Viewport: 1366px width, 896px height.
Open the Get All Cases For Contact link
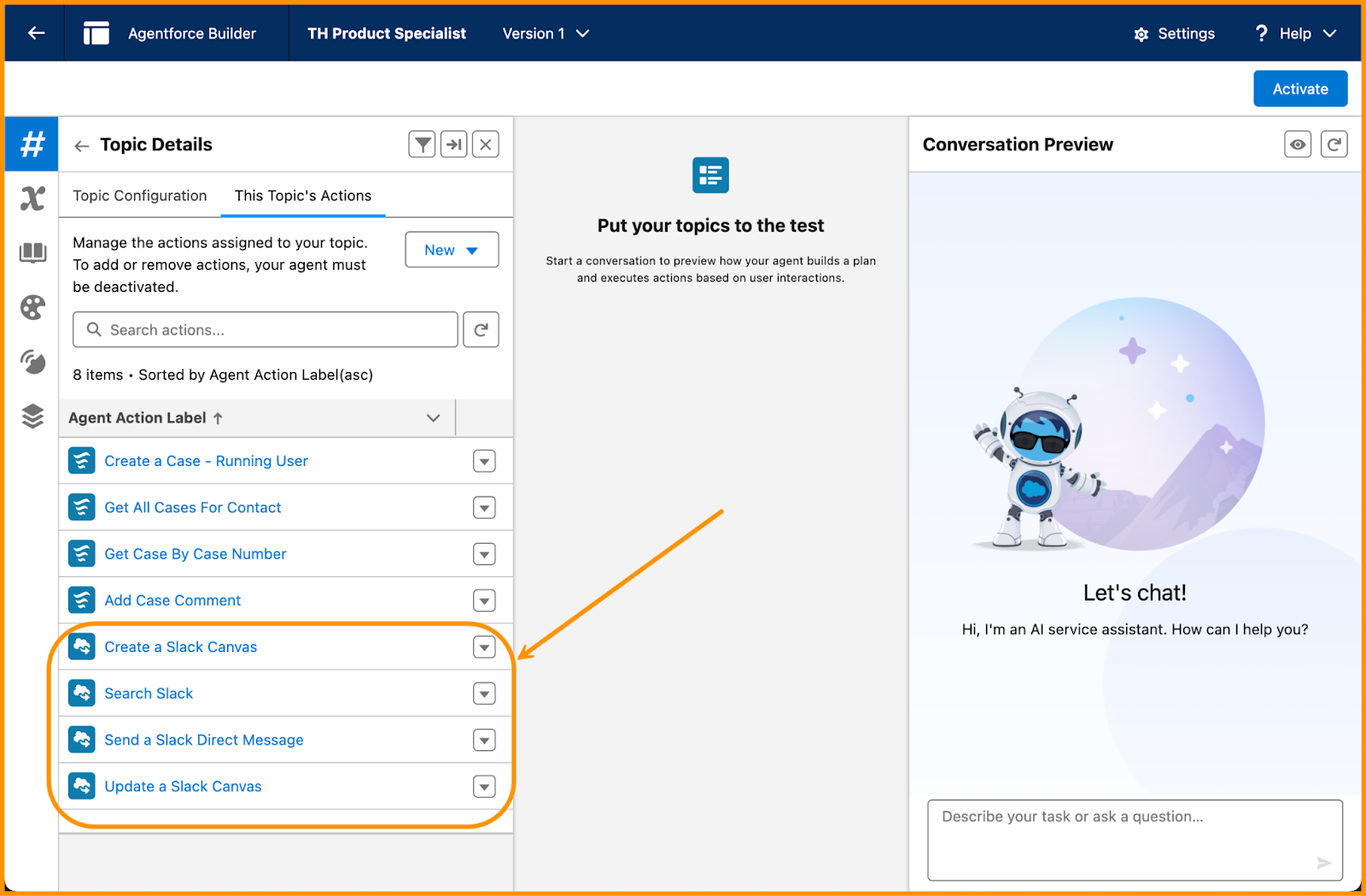pos(192,508)
